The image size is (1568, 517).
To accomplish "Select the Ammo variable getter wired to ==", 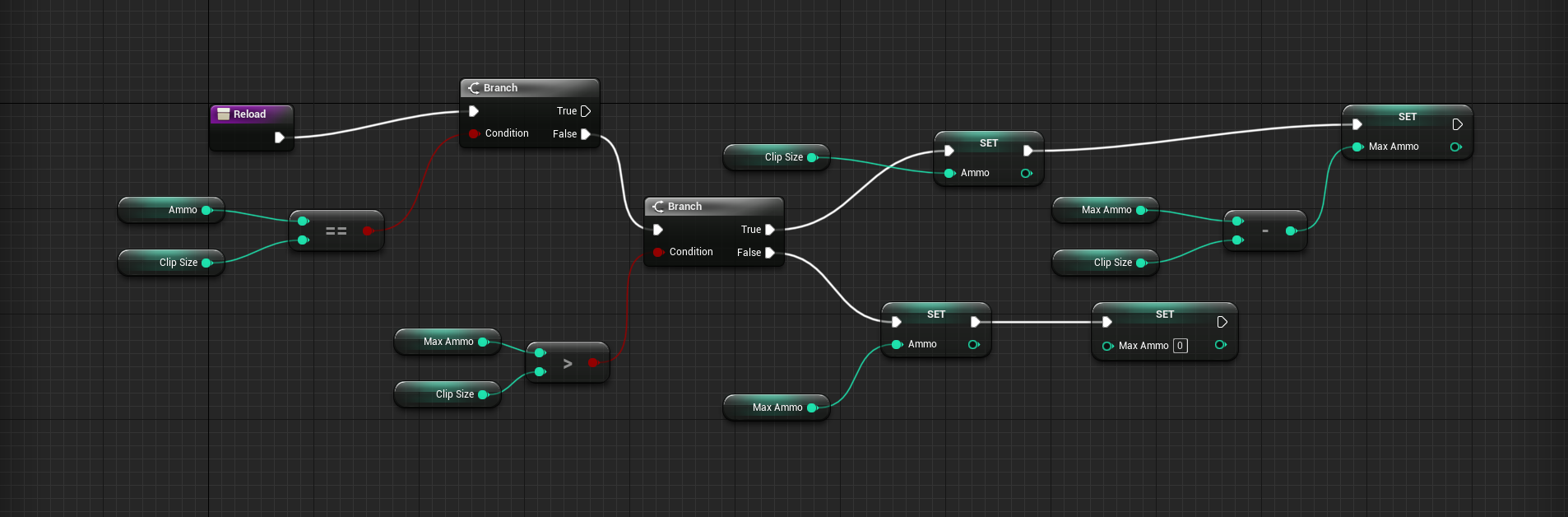I will [171, 210].
